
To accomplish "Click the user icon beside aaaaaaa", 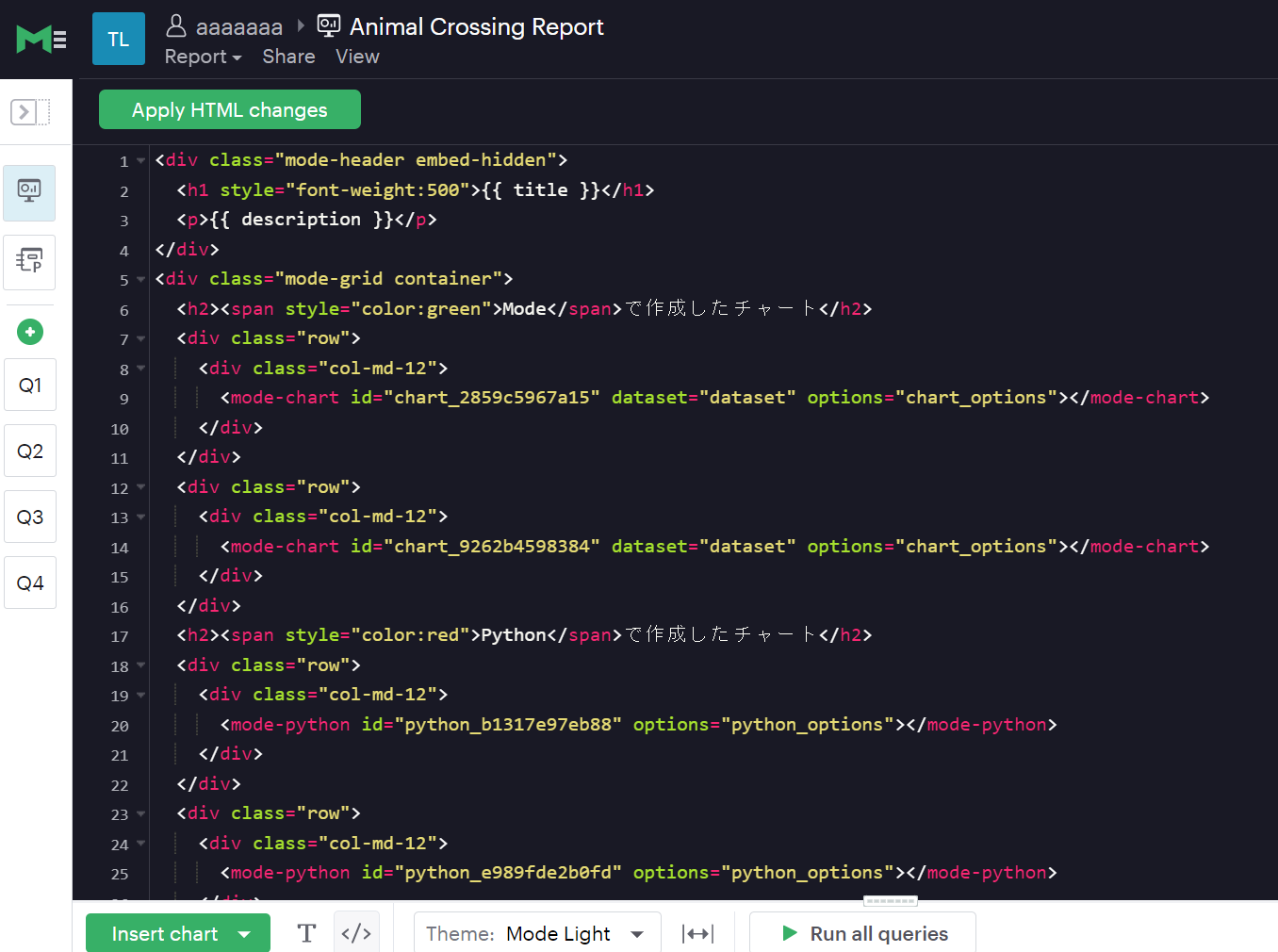I will 175,25.
